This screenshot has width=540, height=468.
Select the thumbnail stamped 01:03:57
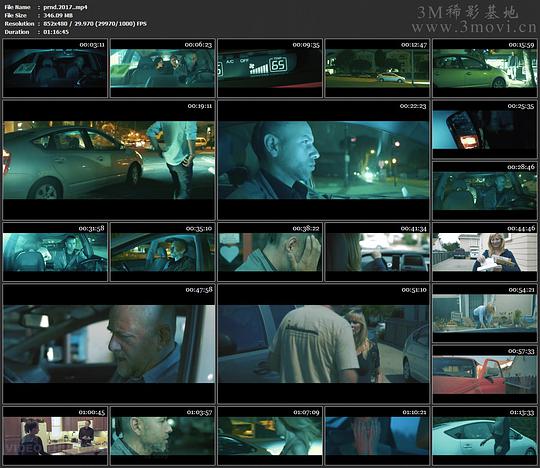[x=163, y=436]
